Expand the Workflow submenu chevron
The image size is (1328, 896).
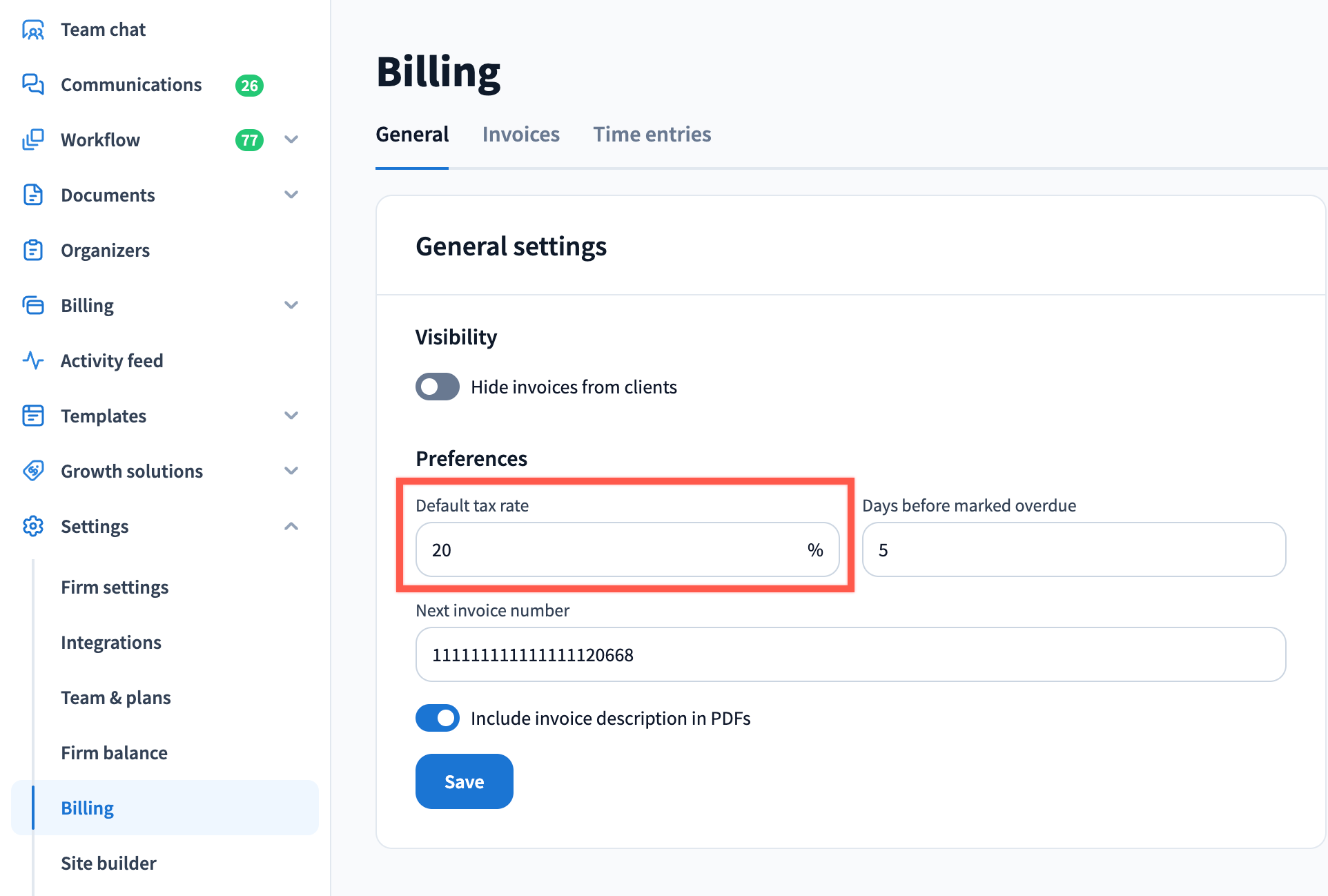pos(291,139)
